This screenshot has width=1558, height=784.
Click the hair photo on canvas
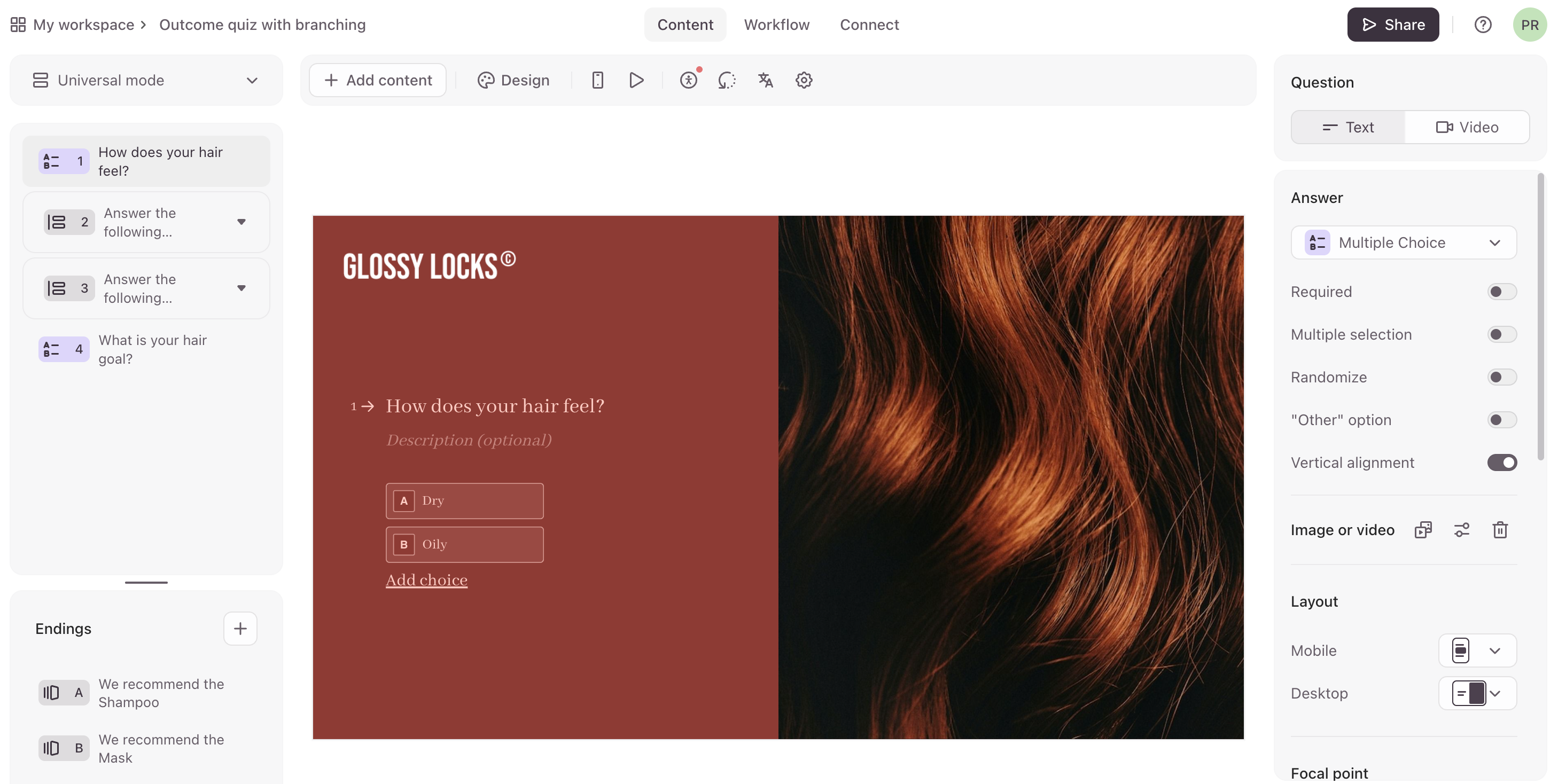pyautogui.click(x=1011, y=477)
